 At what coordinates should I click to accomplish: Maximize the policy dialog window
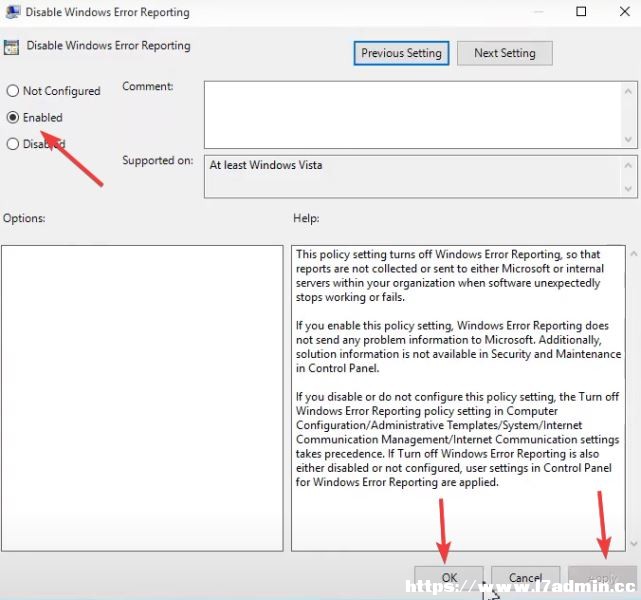[x=581, y=11]
